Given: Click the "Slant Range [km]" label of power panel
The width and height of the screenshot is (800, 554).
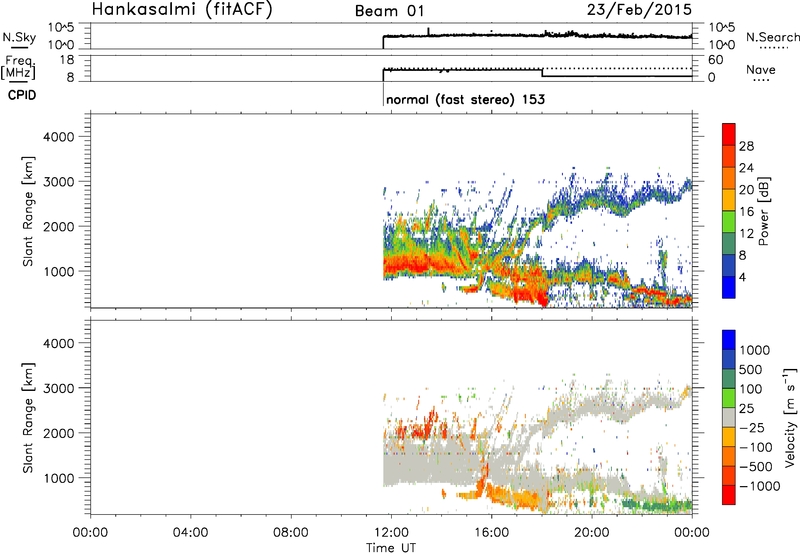Looking at the screenshot, I should pyautogui.click(x=28, y=211).
